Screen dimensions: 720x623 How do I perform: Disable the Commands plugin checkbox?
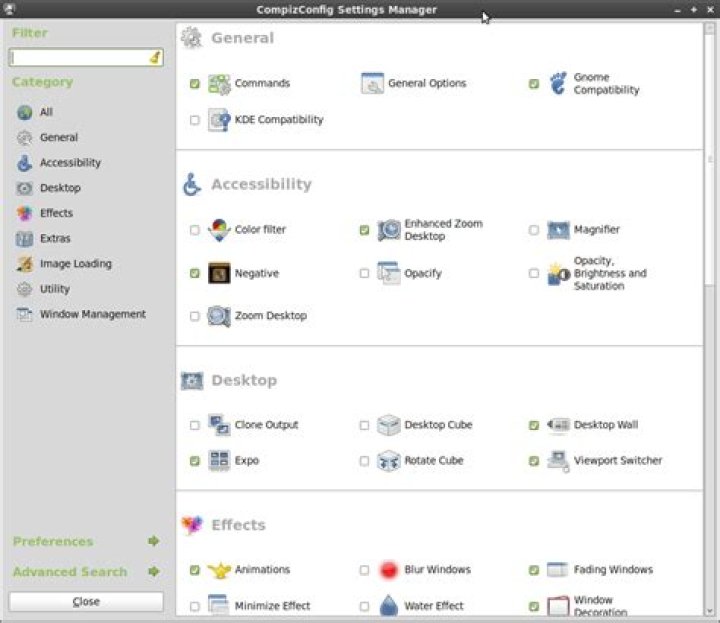click(x=195, y=84)
